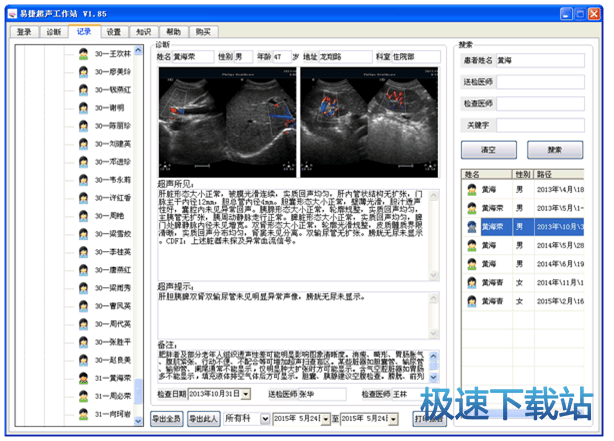Viewport: 614px width, 441px height.
Task: Click the avatar icon beside 30—周艳
Action: pos(83,216)
